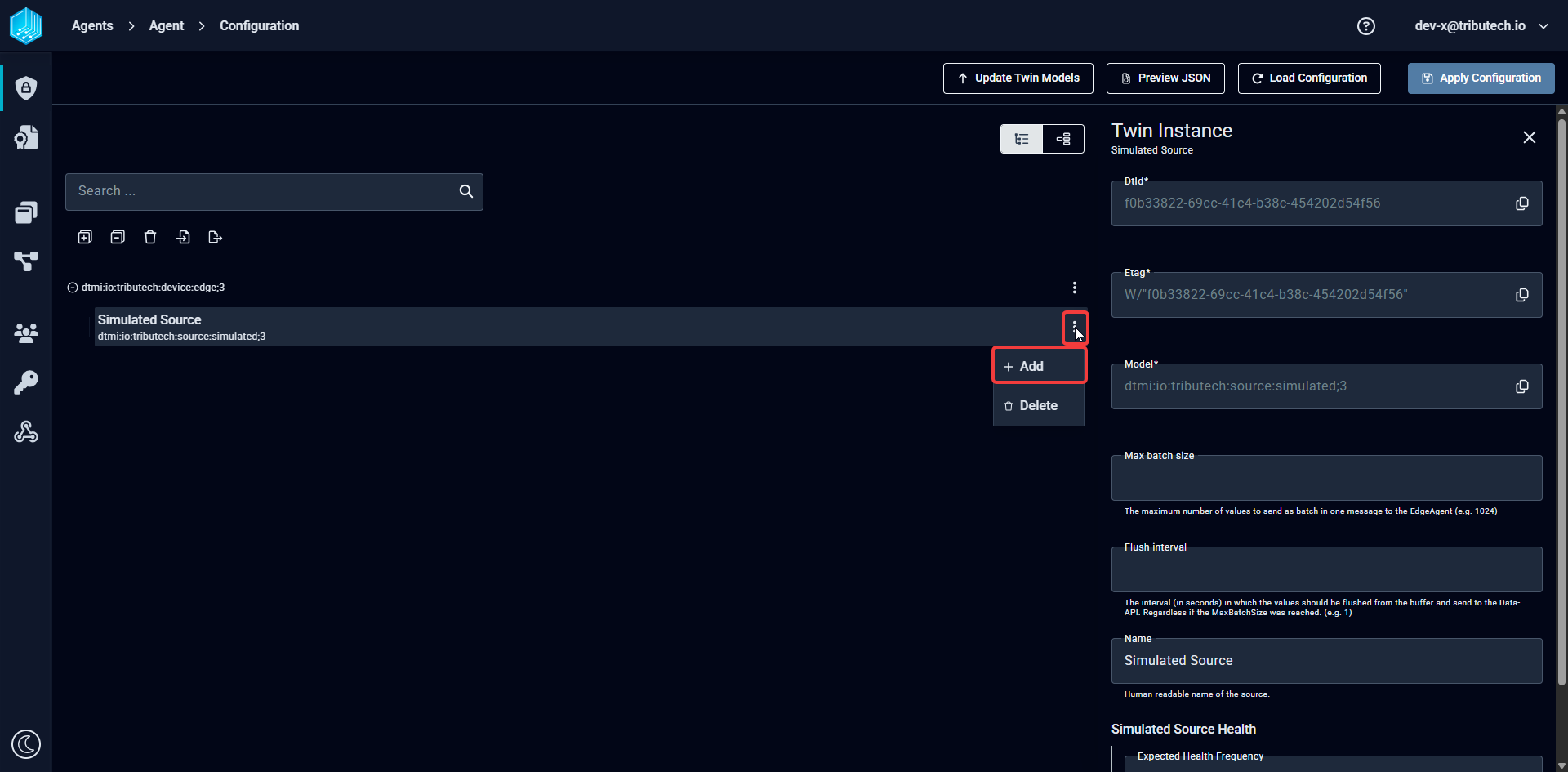Copy the Model value

(x=1522, y=386)
